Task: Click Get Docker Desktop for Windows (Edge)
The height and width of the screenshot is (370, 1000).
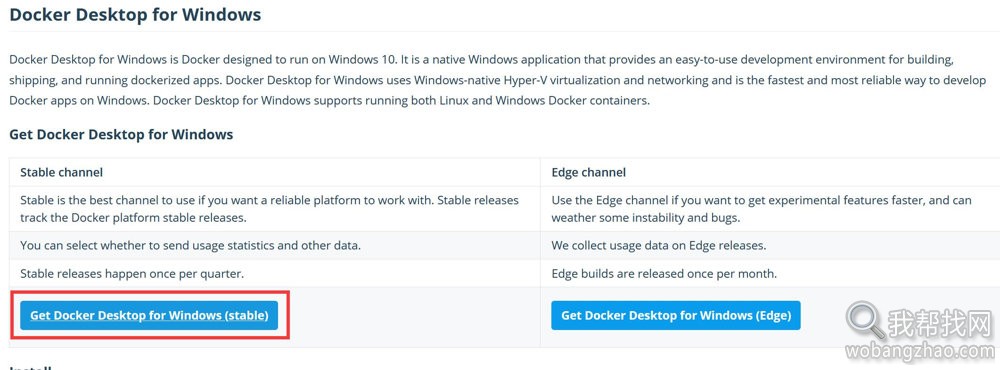Action: click(x=675, y=315)
